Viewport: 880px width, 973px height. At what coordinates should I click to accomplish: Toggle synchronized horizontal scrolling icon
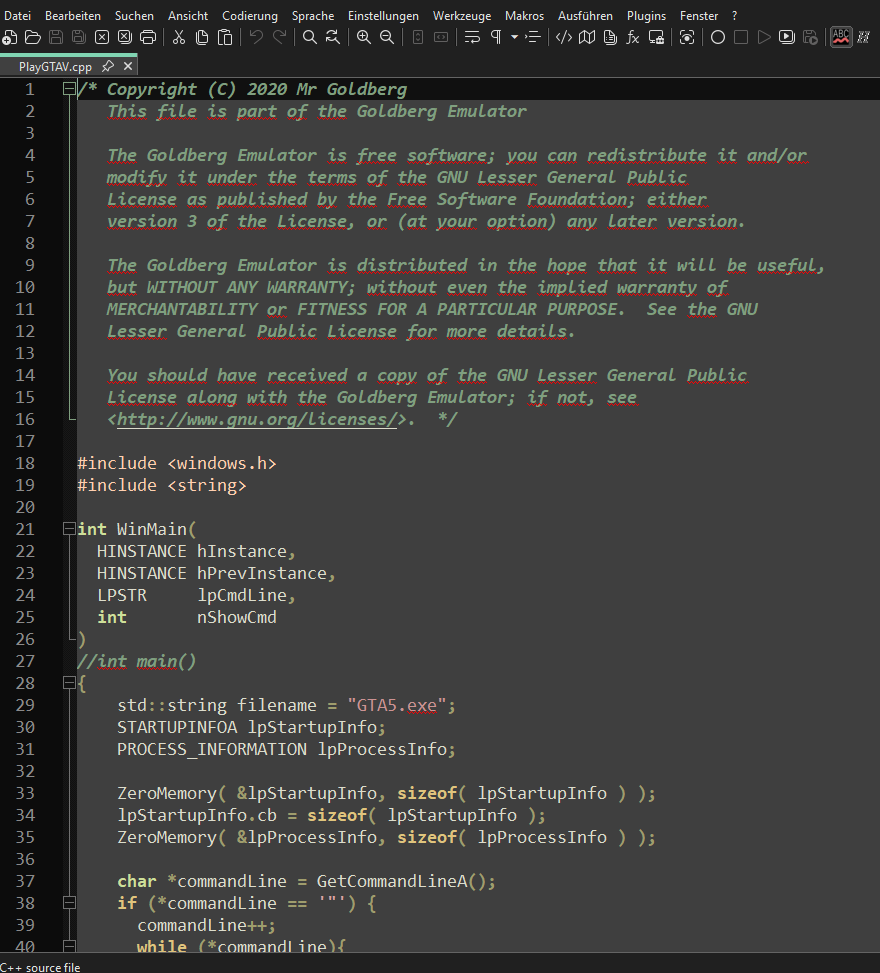click(x=441, y=38)
